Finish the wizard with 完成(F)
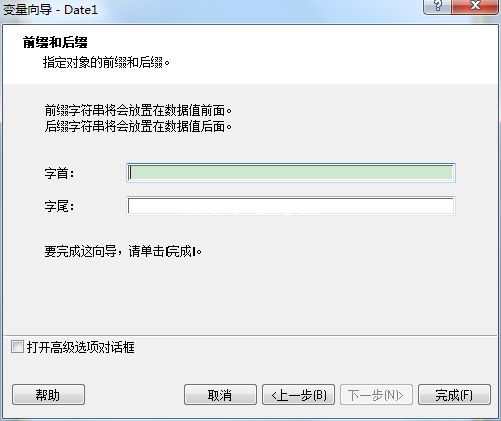 [454, 395]
